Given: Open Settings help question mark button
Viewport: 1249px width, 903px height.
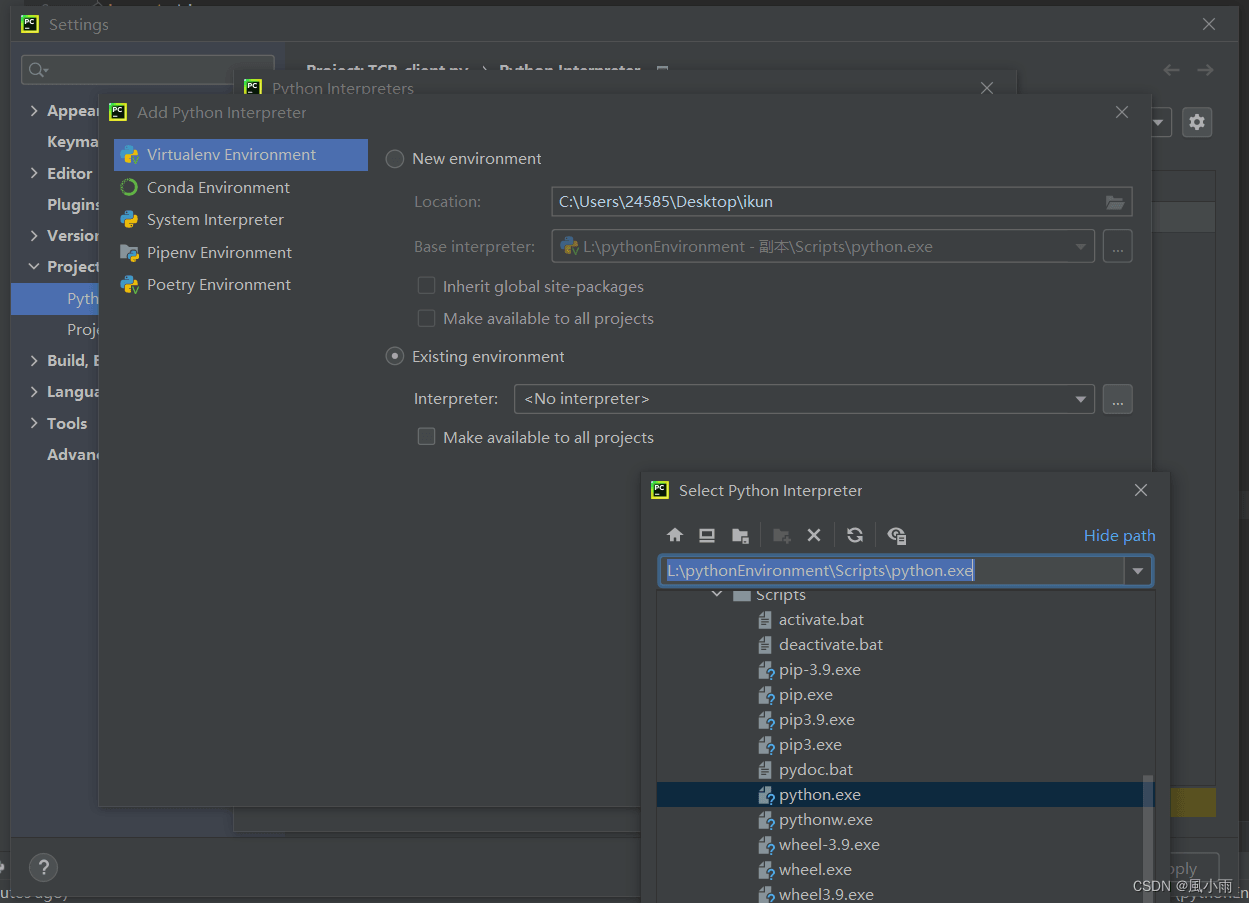Looking at the screenshot, I should click(43, 867).
